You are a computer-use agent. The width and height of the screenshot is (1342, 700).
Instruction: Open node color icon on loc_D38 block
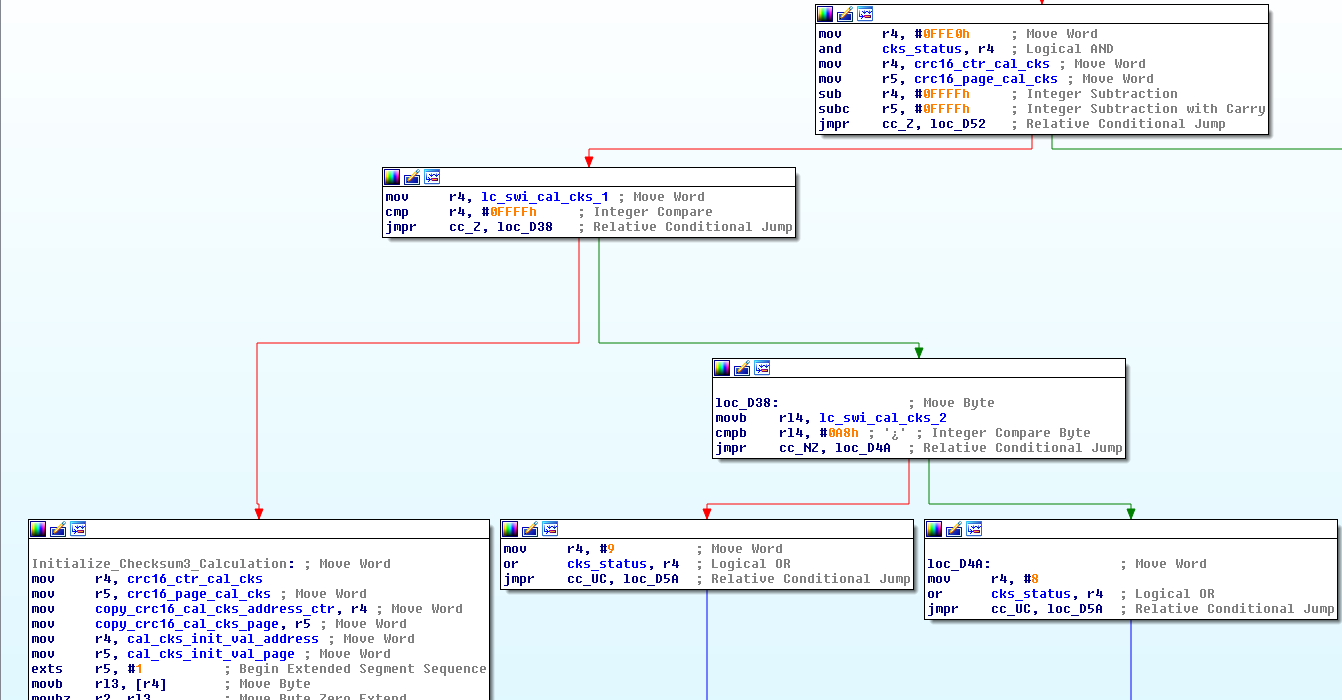tap(722, 369)
